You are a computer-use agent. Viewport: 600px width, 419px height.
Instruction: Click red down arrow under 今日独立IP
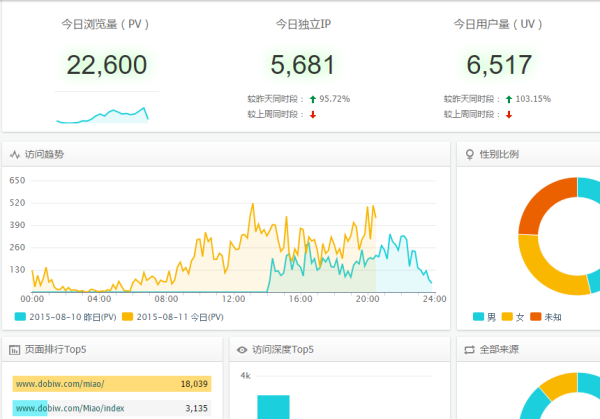[x=313, y=114]
